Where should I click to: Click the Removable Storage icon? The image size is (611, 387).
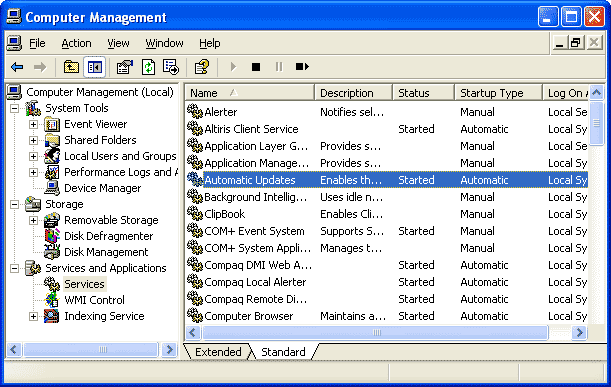pyautogui.click(x=52, y=220)
